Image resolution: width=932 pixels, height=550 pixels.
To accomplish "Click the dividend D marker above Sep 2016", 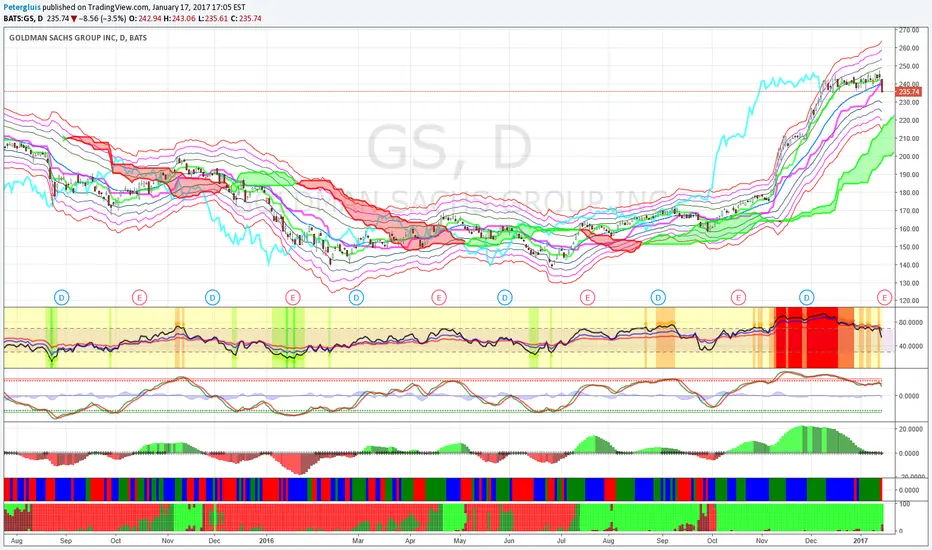I will click(658, 297).
